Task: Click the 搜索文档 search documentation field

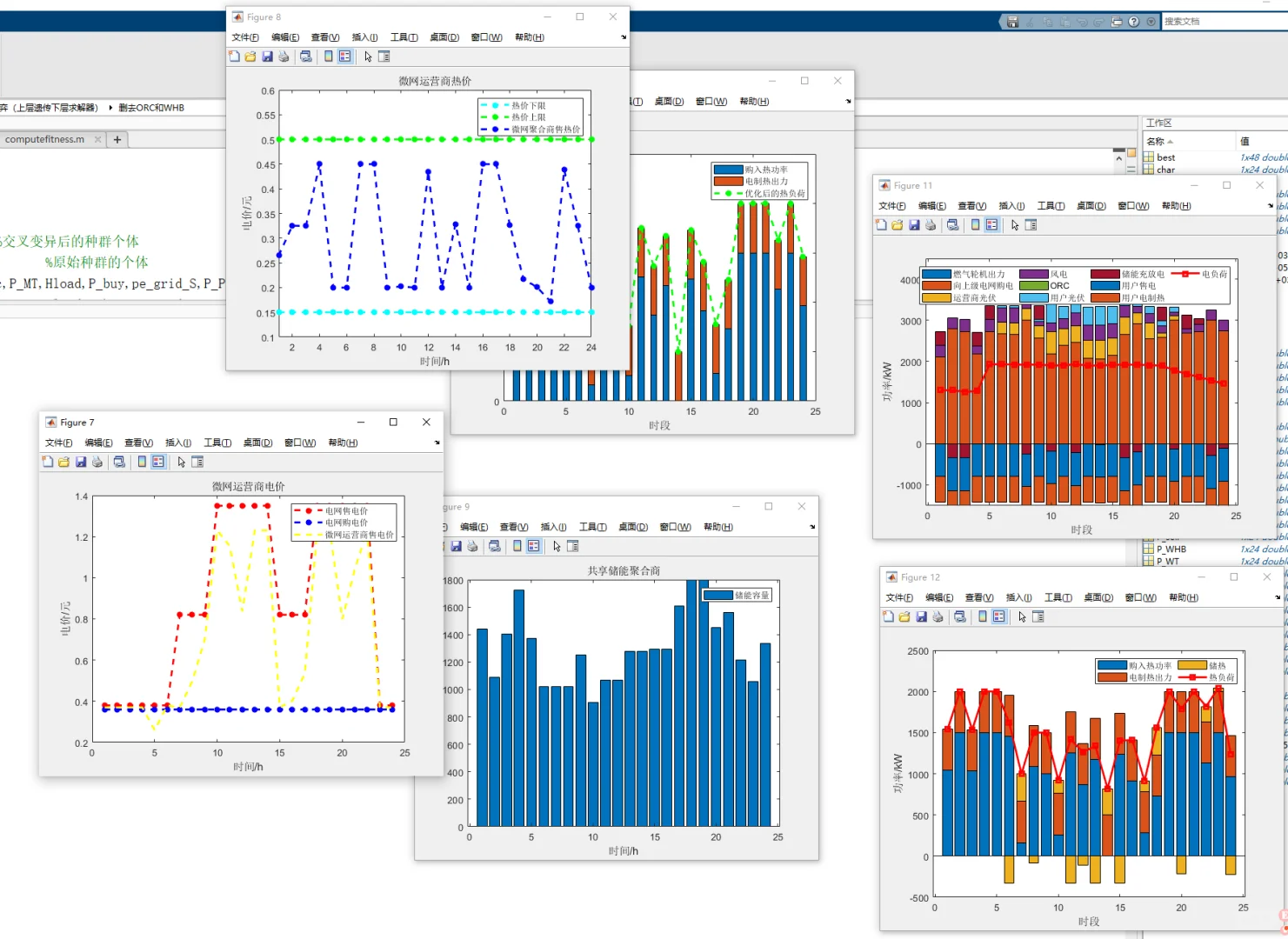Action: coord(1225,21)
